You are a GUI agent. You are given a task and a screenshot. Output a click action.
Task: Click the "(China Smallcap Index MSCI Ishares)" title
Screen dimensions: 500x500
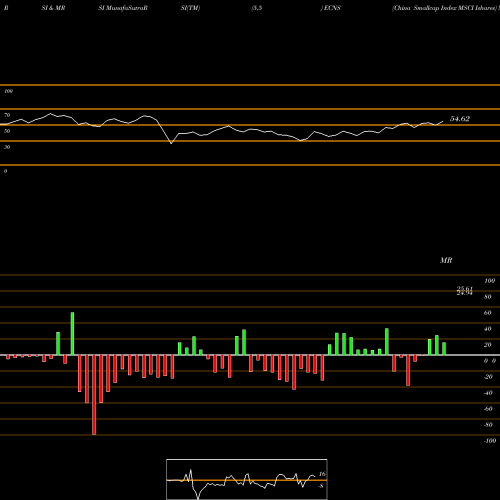(x=445, y=8)
